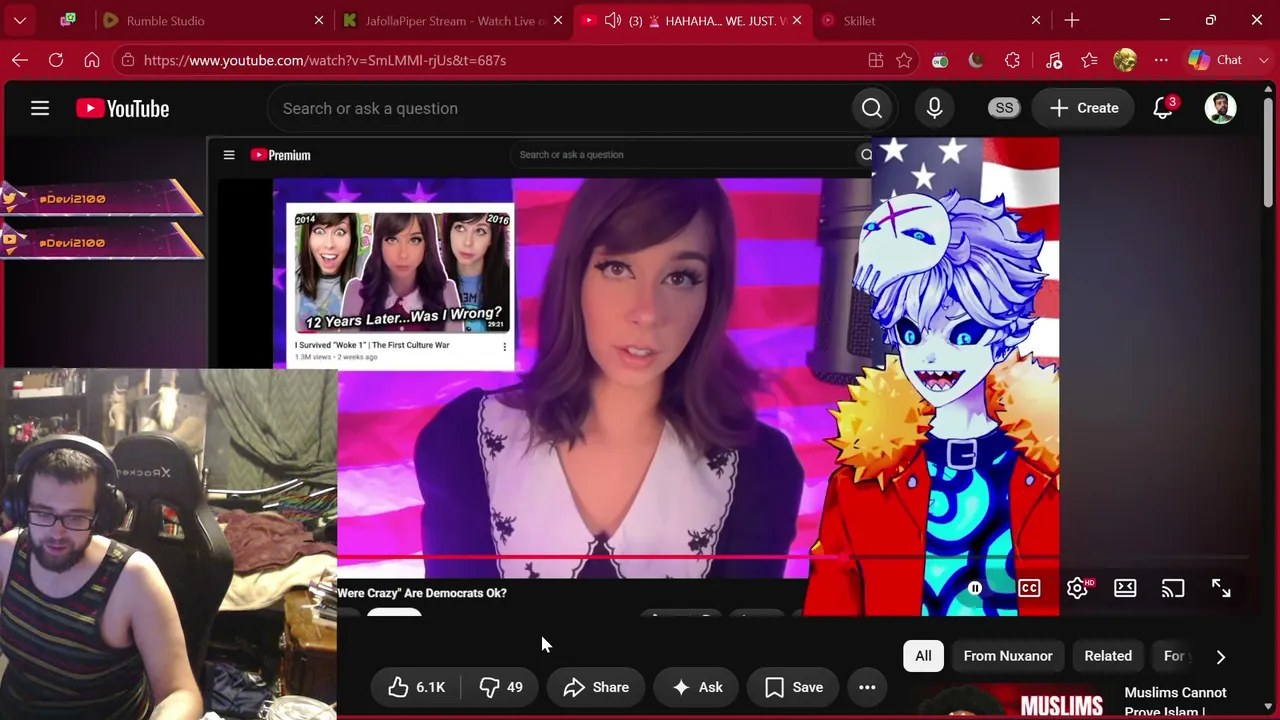Open the Create dropdown
The height and width of the screenshot is (720, 1280).
point(1084,108)
